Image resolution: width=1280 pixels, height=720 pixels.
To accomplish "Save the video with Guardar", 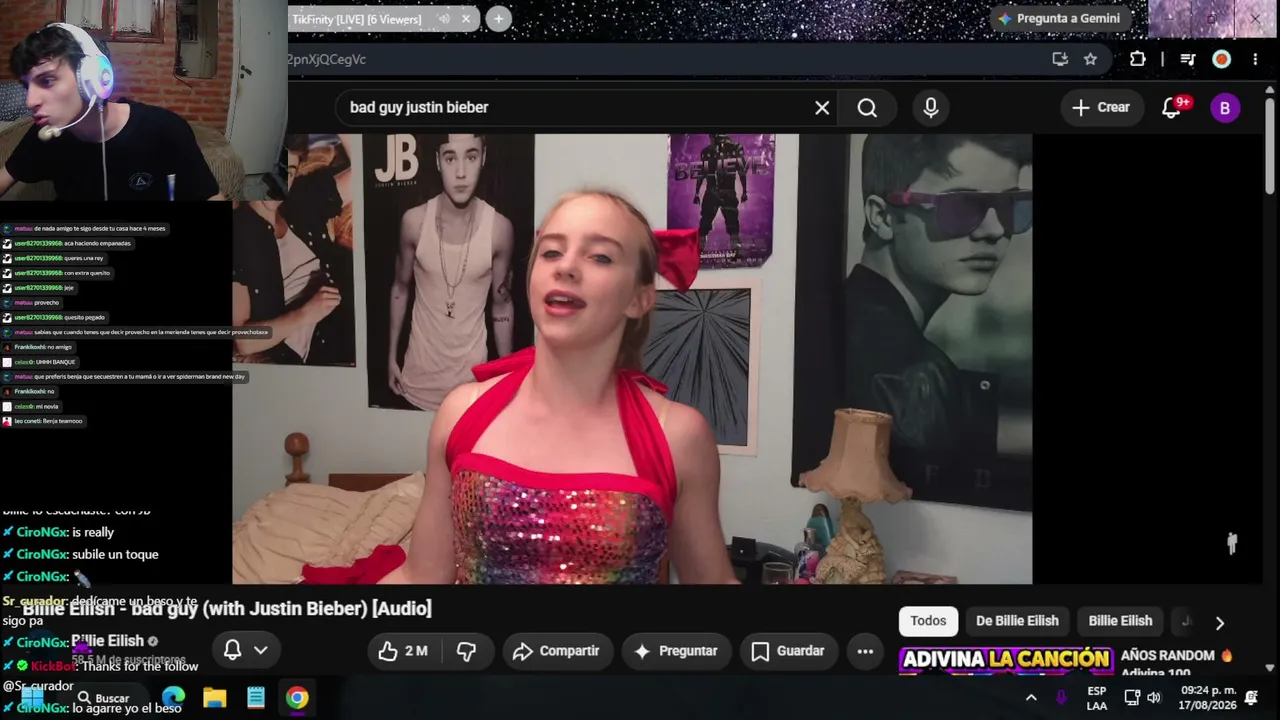I will [788, 651].
